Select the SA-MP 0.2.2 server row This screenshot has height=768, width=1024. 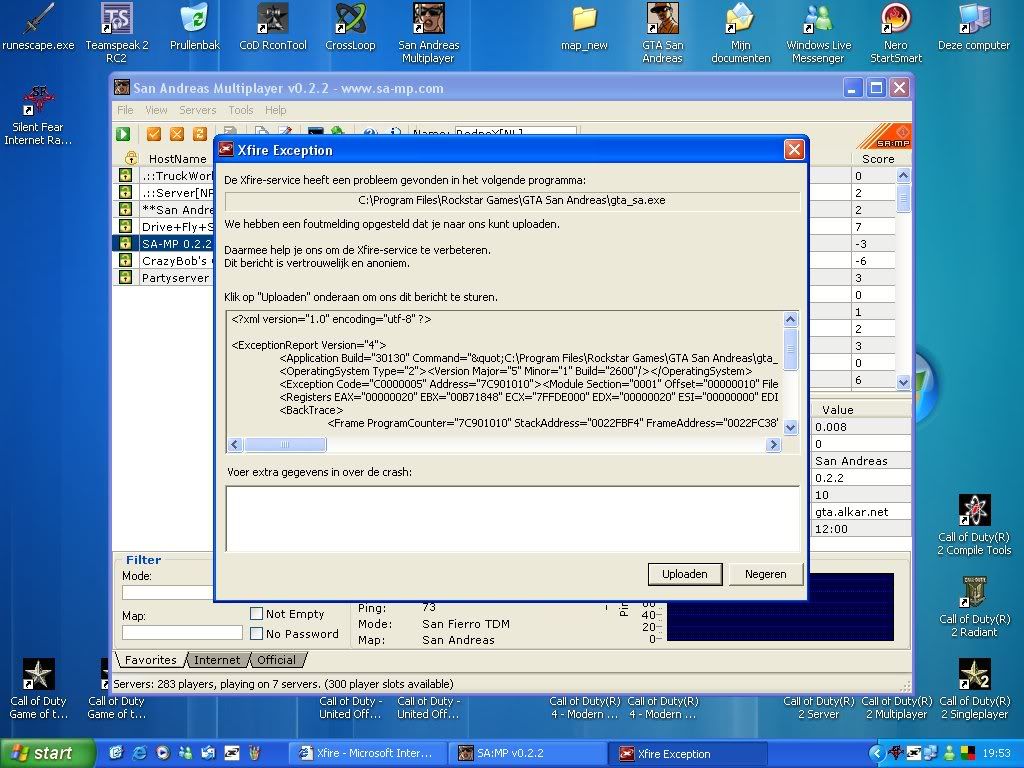tap(177, 244)
